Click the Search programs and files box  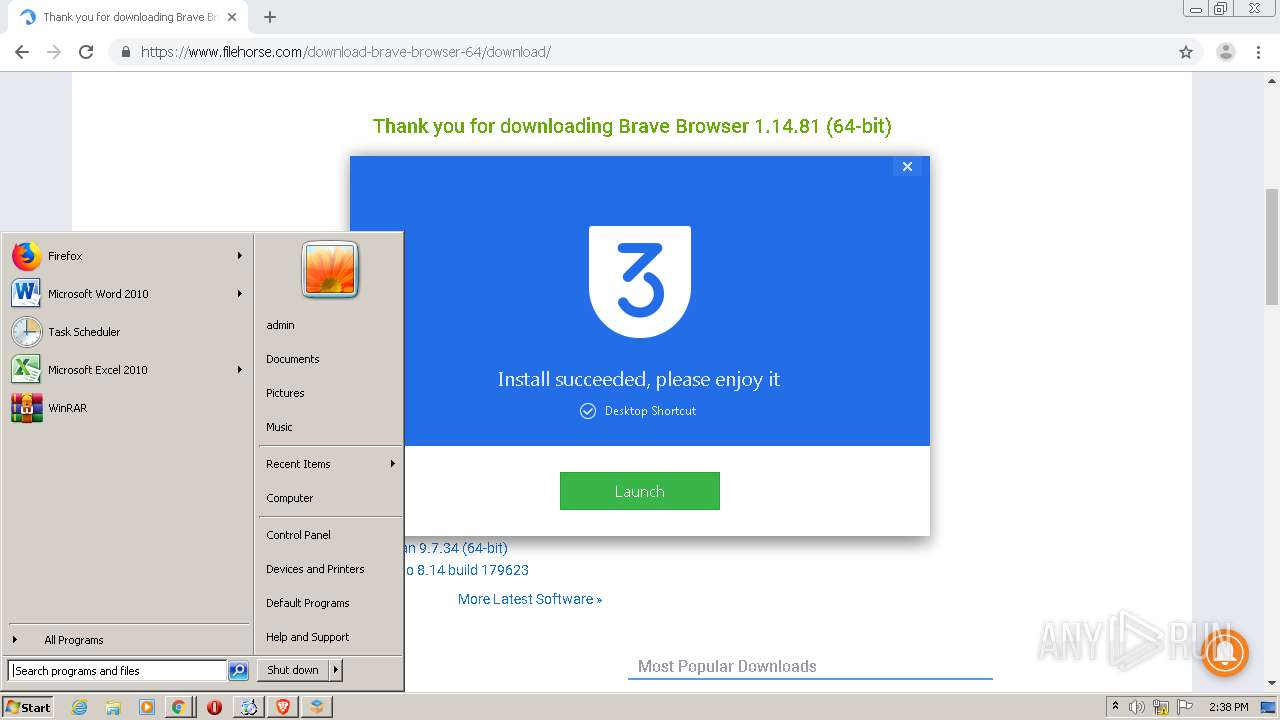pos(117,671)
